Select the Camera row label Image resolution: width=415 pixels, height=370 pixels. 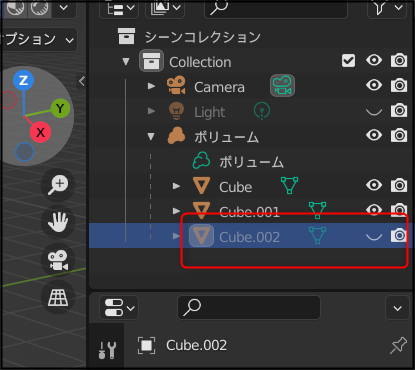click(x=219, y=87)
